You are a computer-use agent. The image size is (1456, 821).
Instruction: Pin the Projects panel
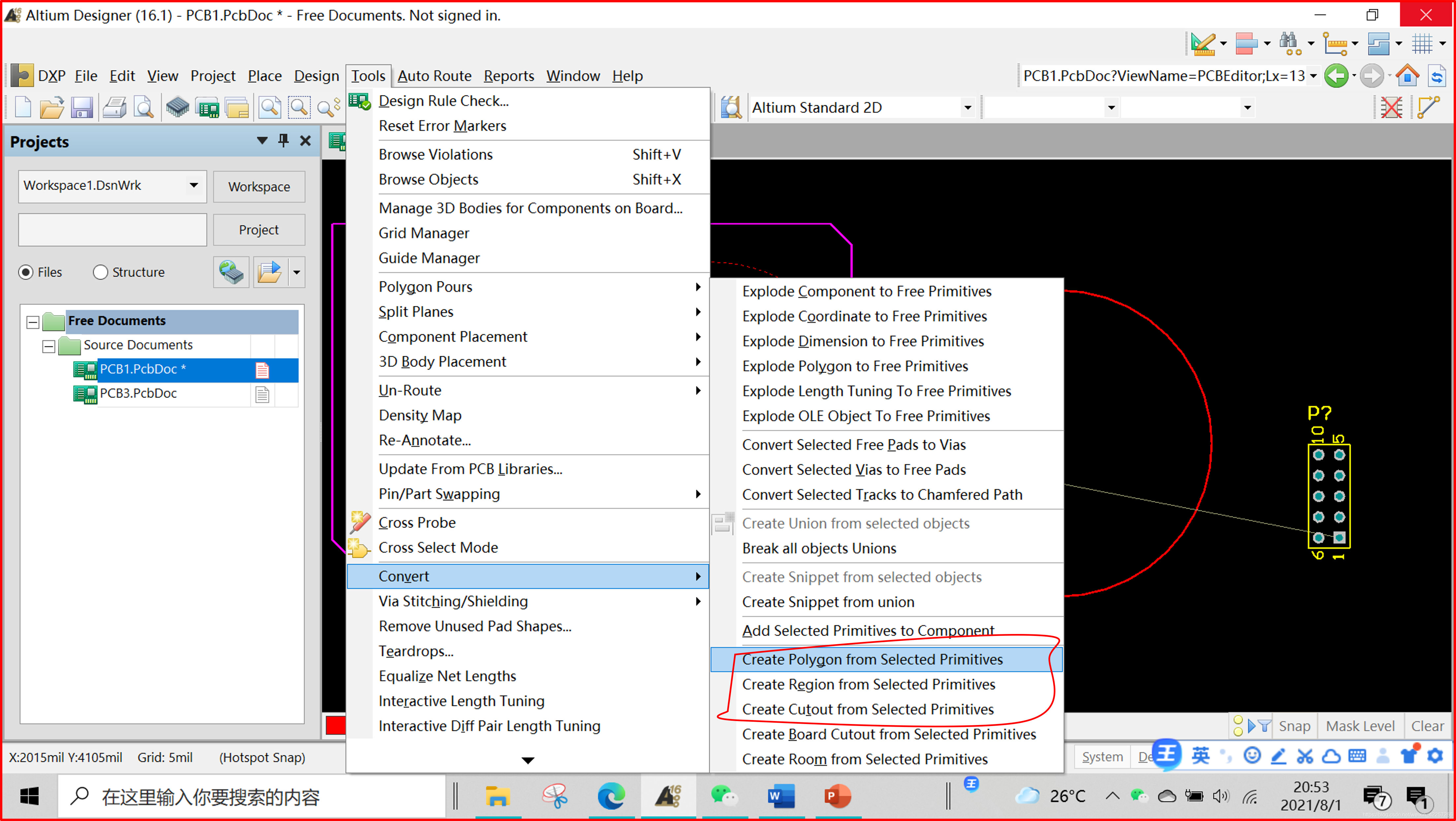coord(284,141)
